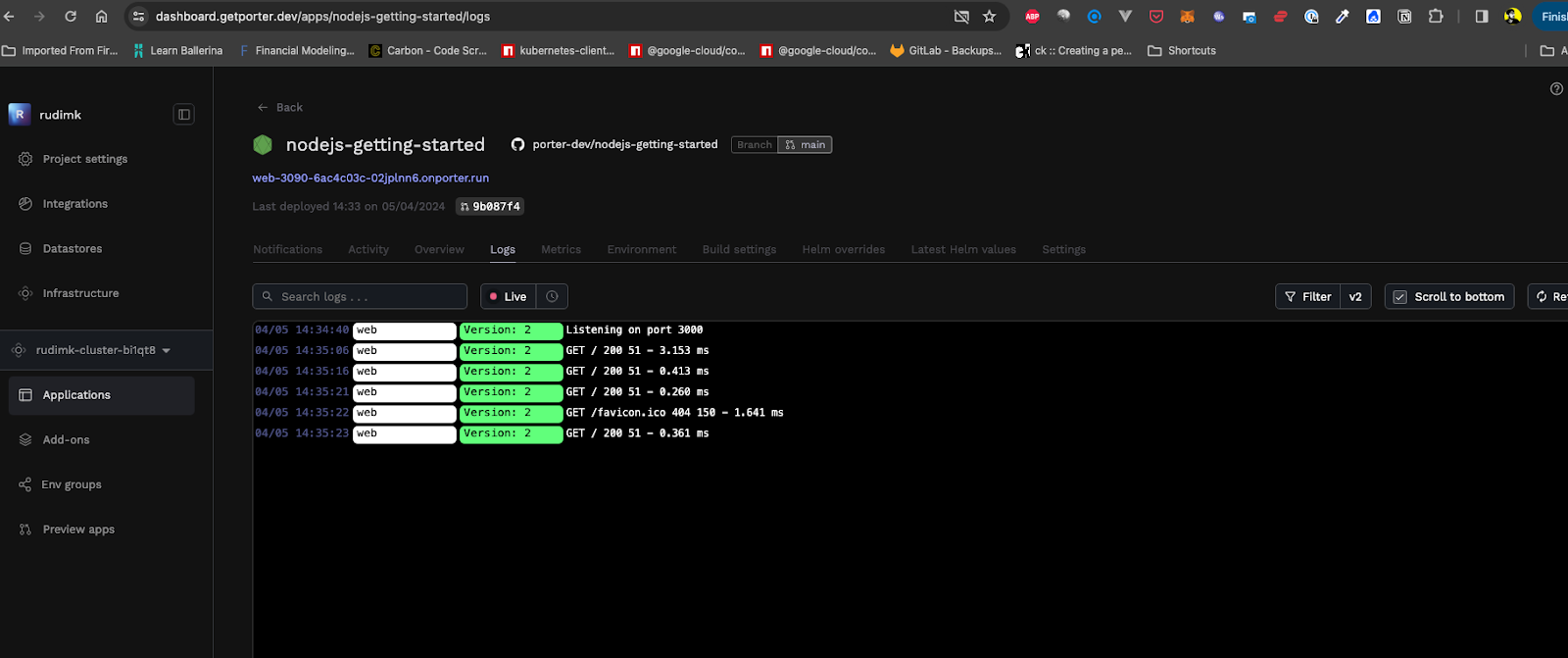Open the Carbon - Code Screenshots bookmark
This screenshot has width=1568, height=658.
(x=427, y=51)
